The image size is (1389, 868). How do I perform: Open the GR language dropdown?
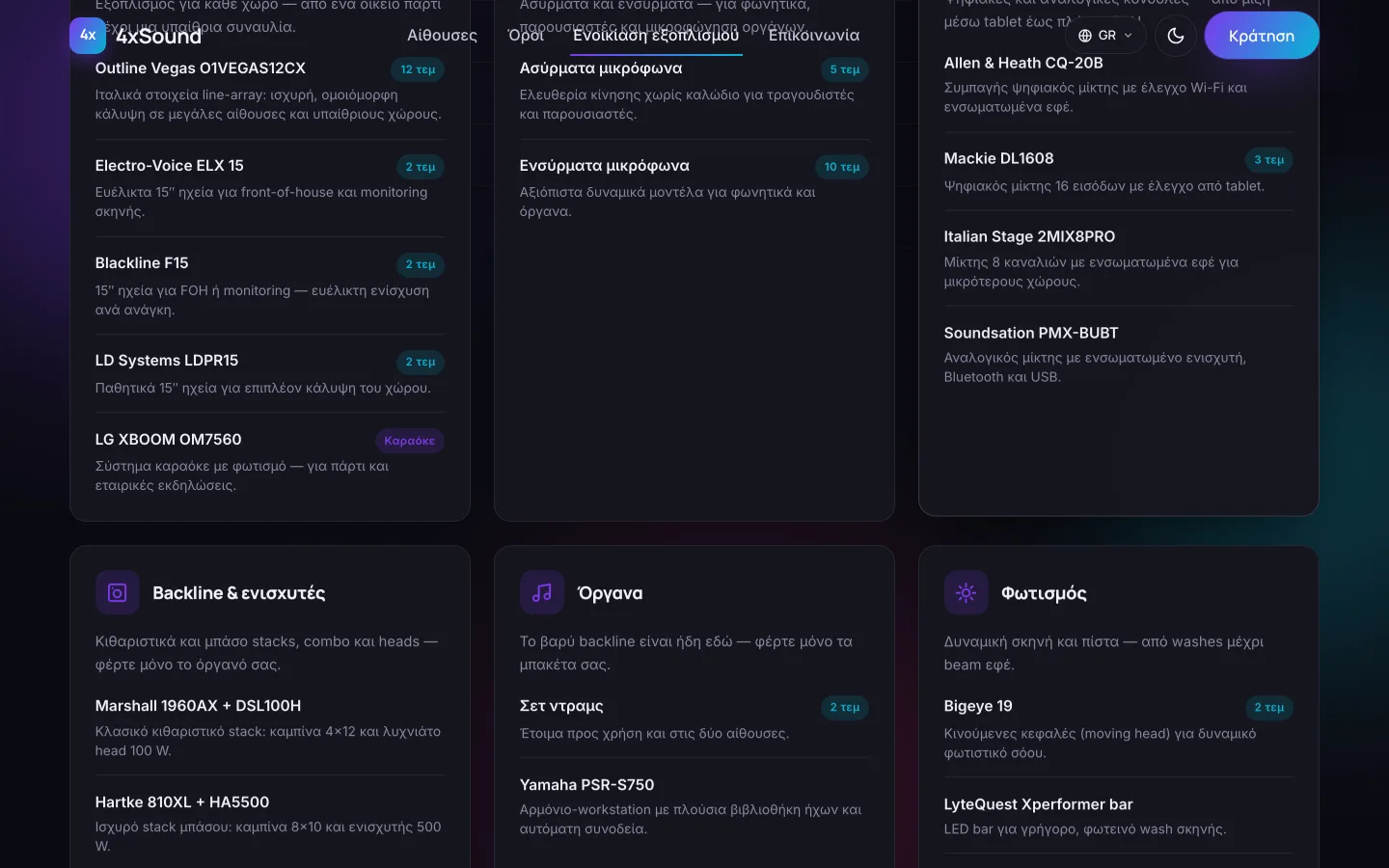[x=1105, y=36]
